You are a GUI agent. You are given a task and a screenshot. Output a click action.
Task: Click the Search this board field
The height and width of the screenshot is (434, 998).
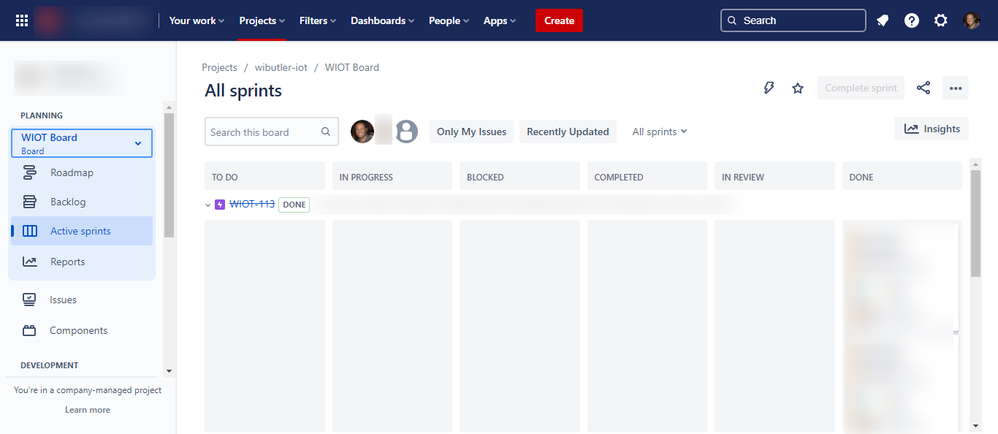click(x=272, y=132)
